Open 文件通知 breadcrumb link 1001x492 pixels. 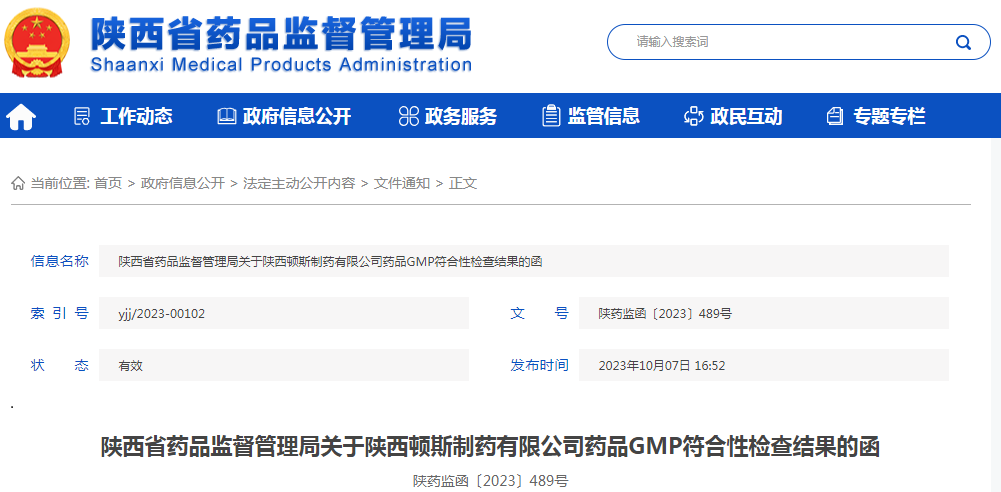point(402,183)
